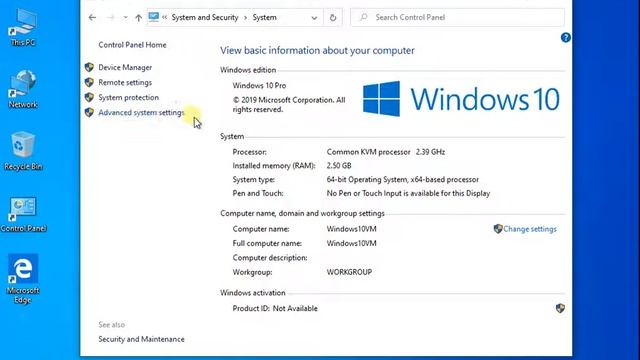Screen dimensions: 640x360
Task: Click the shield icon beside System protection
Action: click(x=89, y=98)
